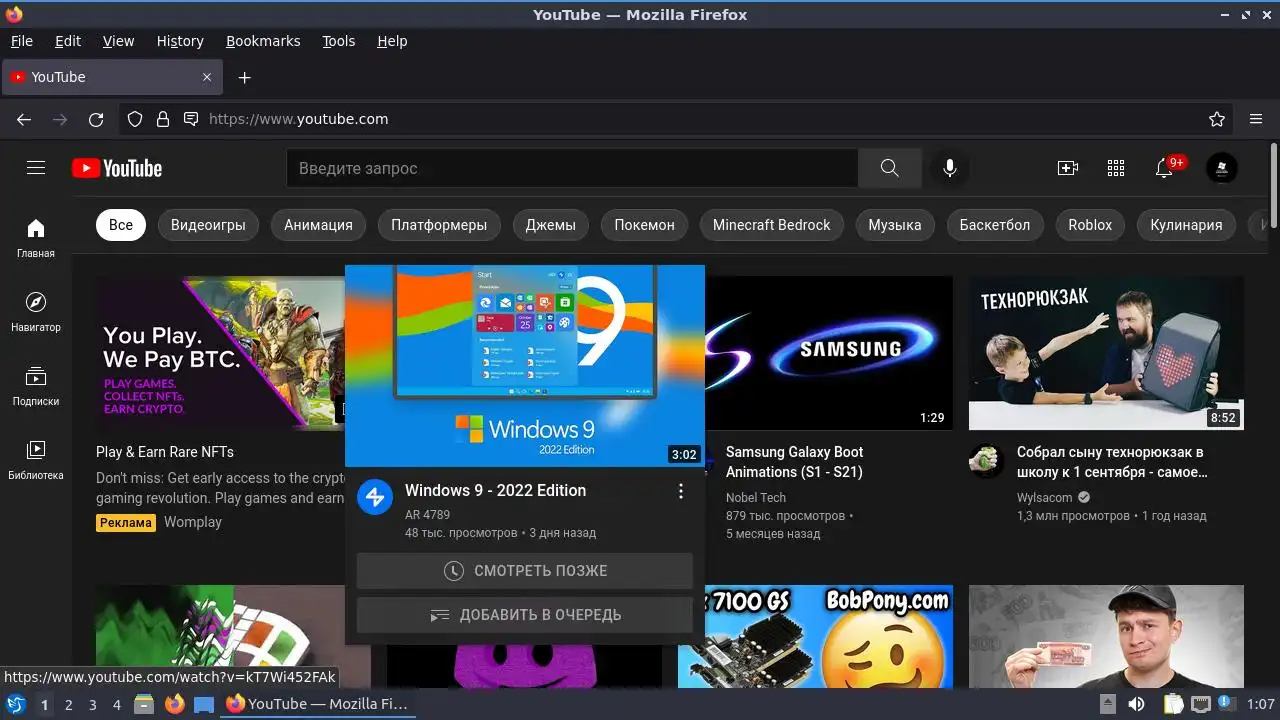Open the Tools menu
1280x720 pixels.
click(339, 41)
